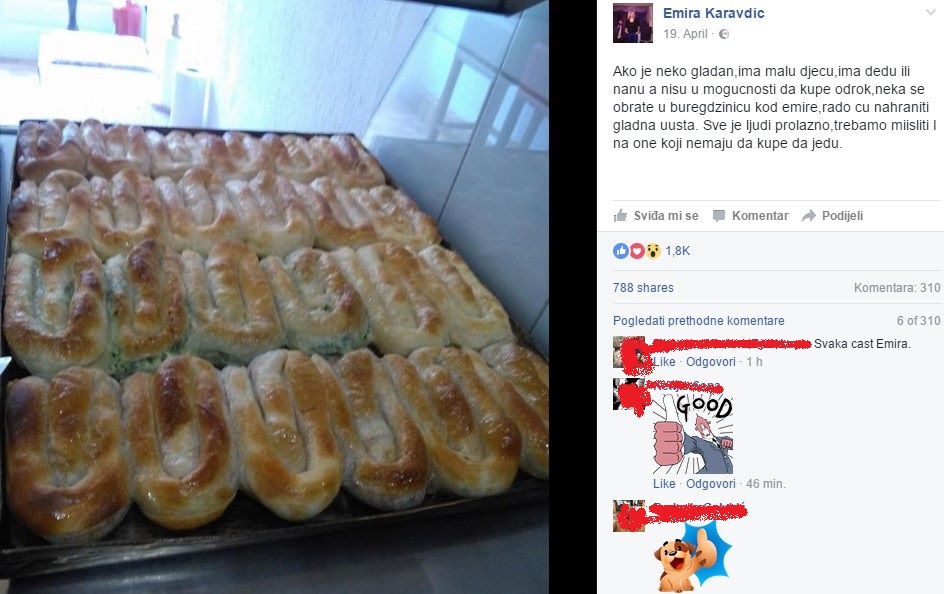944x594 pixels.
Task: Open Emira Karavdic's profile picture
Action: pos(633,23)
